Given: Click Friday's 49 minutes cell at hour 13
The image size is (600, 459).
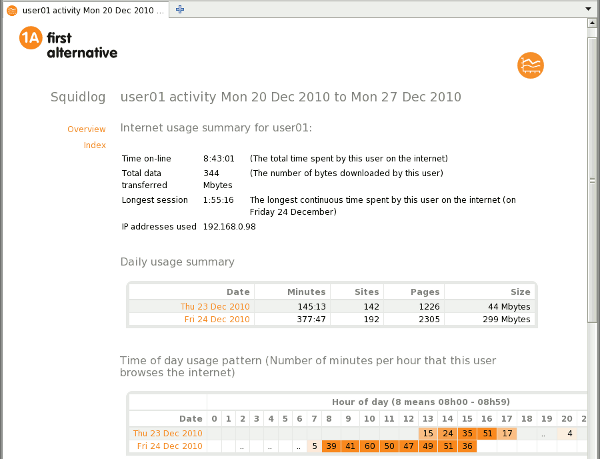Looking at the screenshot, I should [428, 446].
